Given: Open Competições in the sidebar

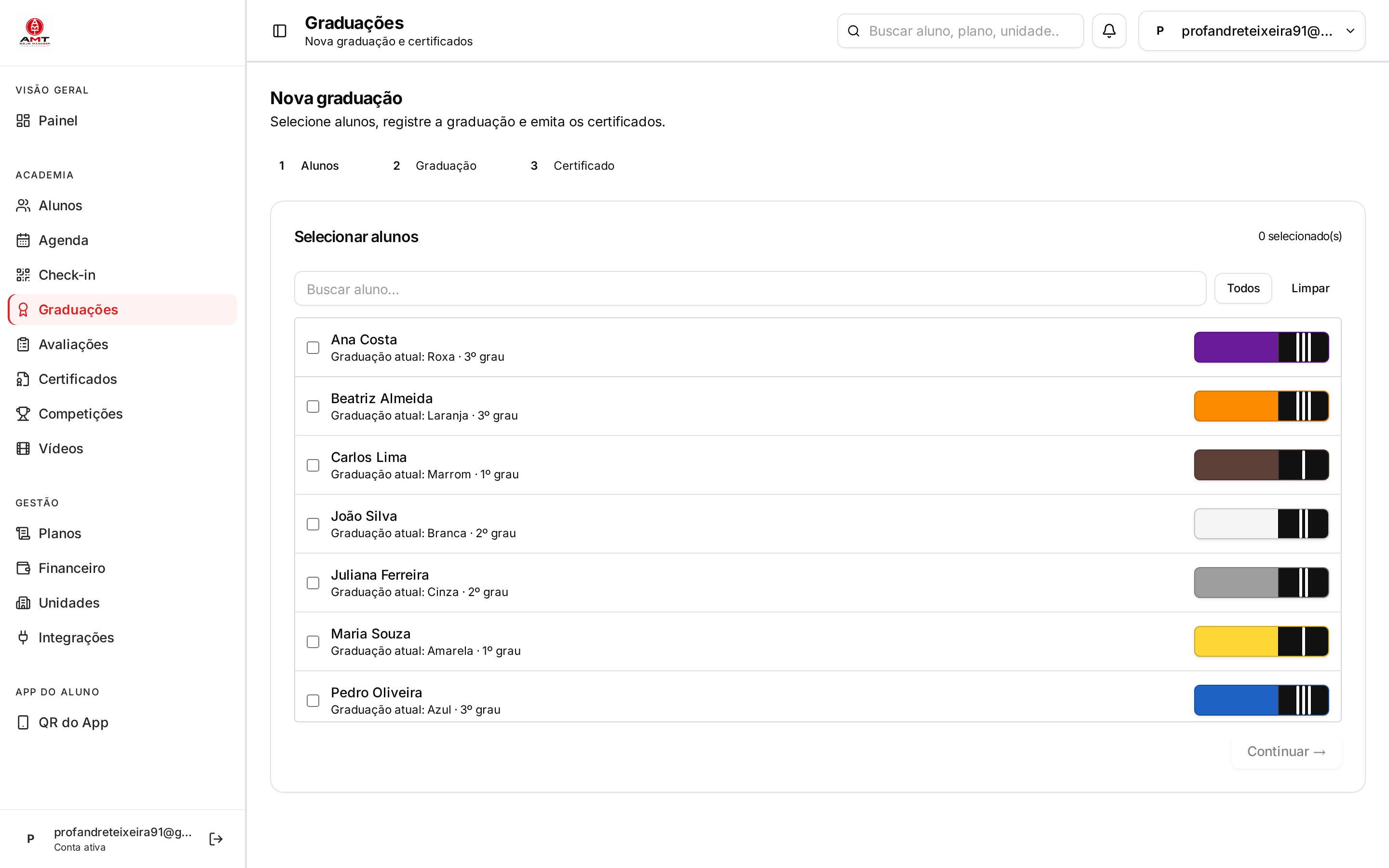Looking at the screenshot, I should coord(122,414).
